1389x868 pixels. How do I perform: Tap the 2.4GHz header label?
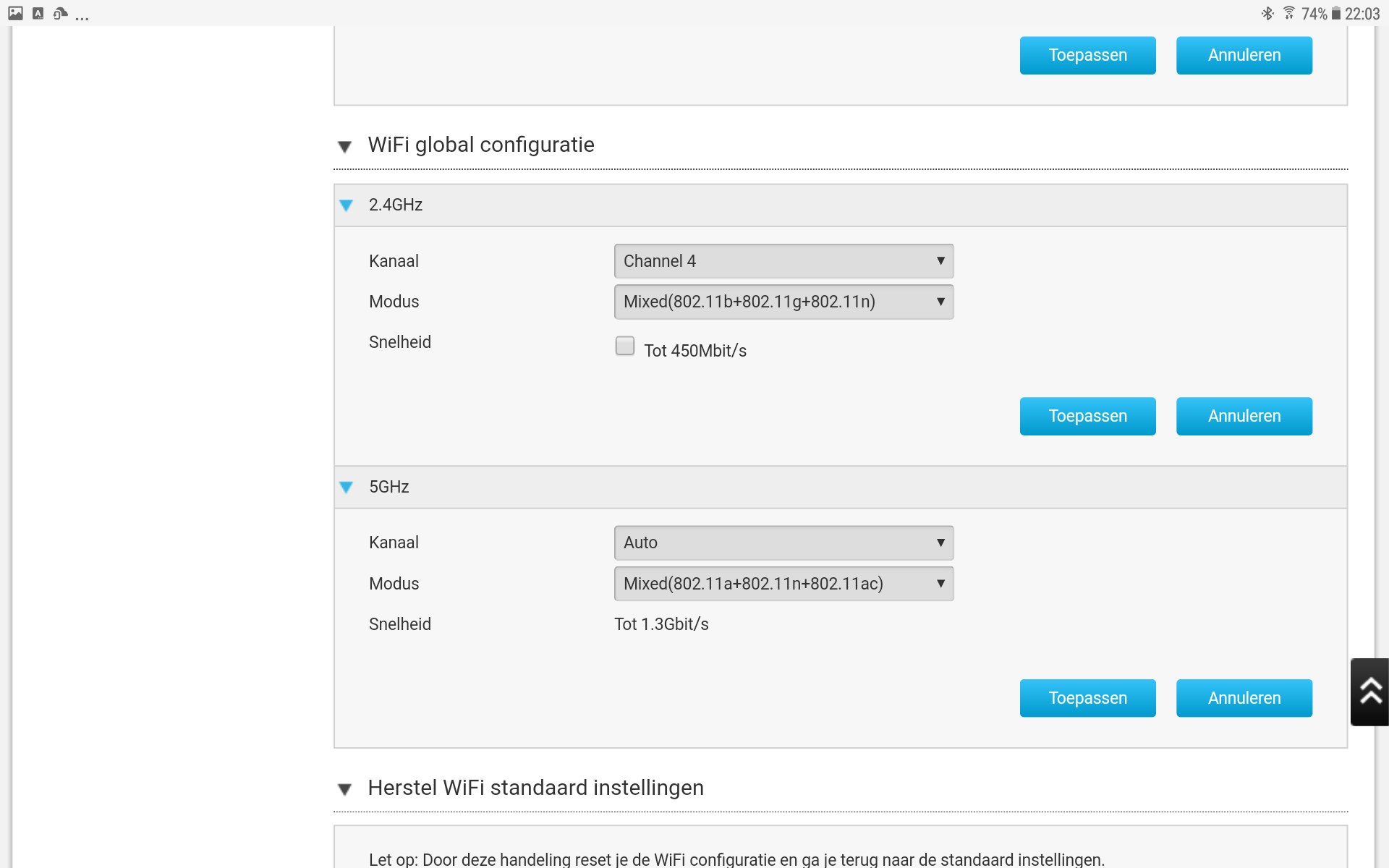[396, 205]
